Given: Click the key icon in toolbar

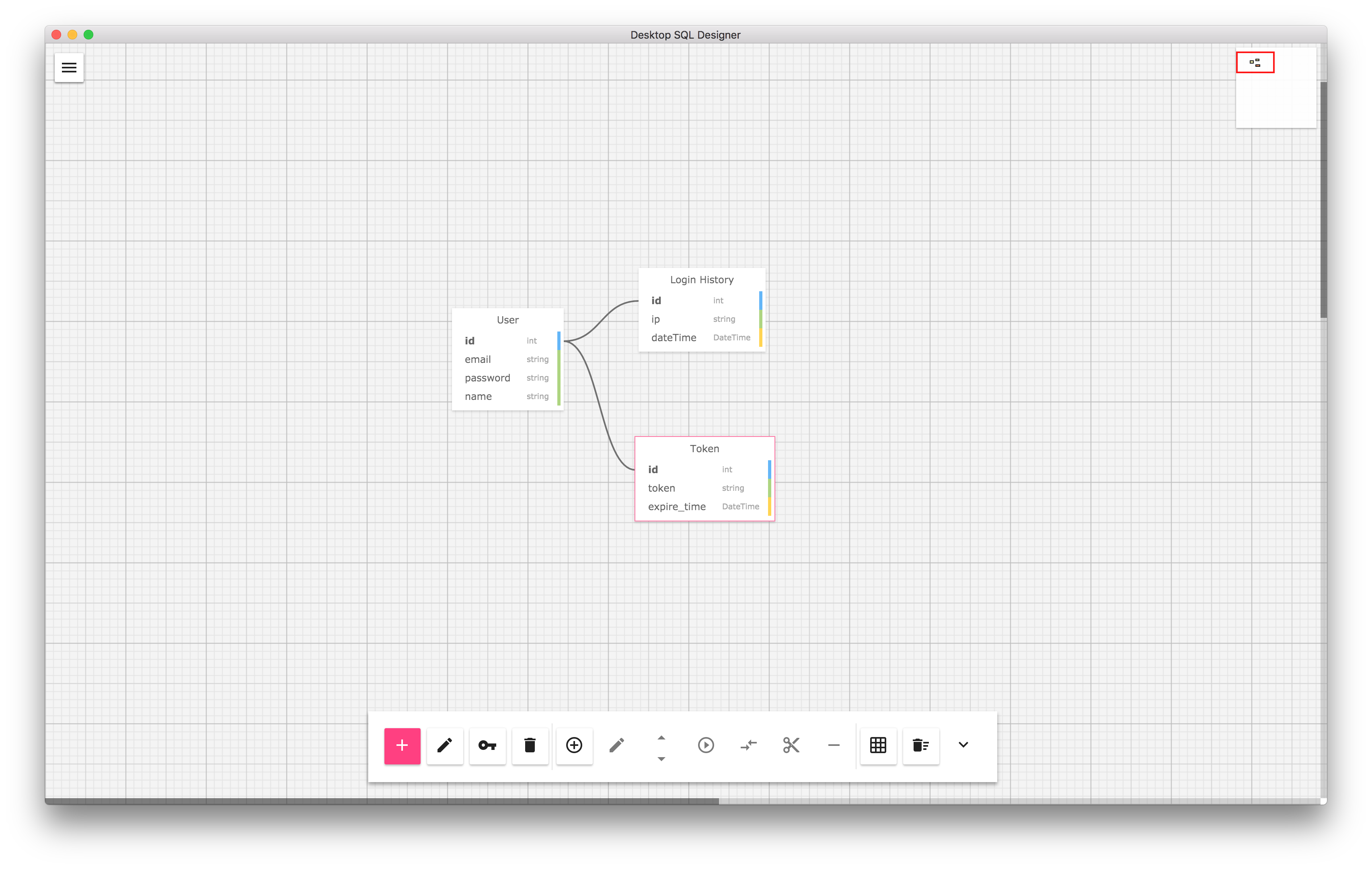Looking at the screenshot, I should [x=487, y=745].
